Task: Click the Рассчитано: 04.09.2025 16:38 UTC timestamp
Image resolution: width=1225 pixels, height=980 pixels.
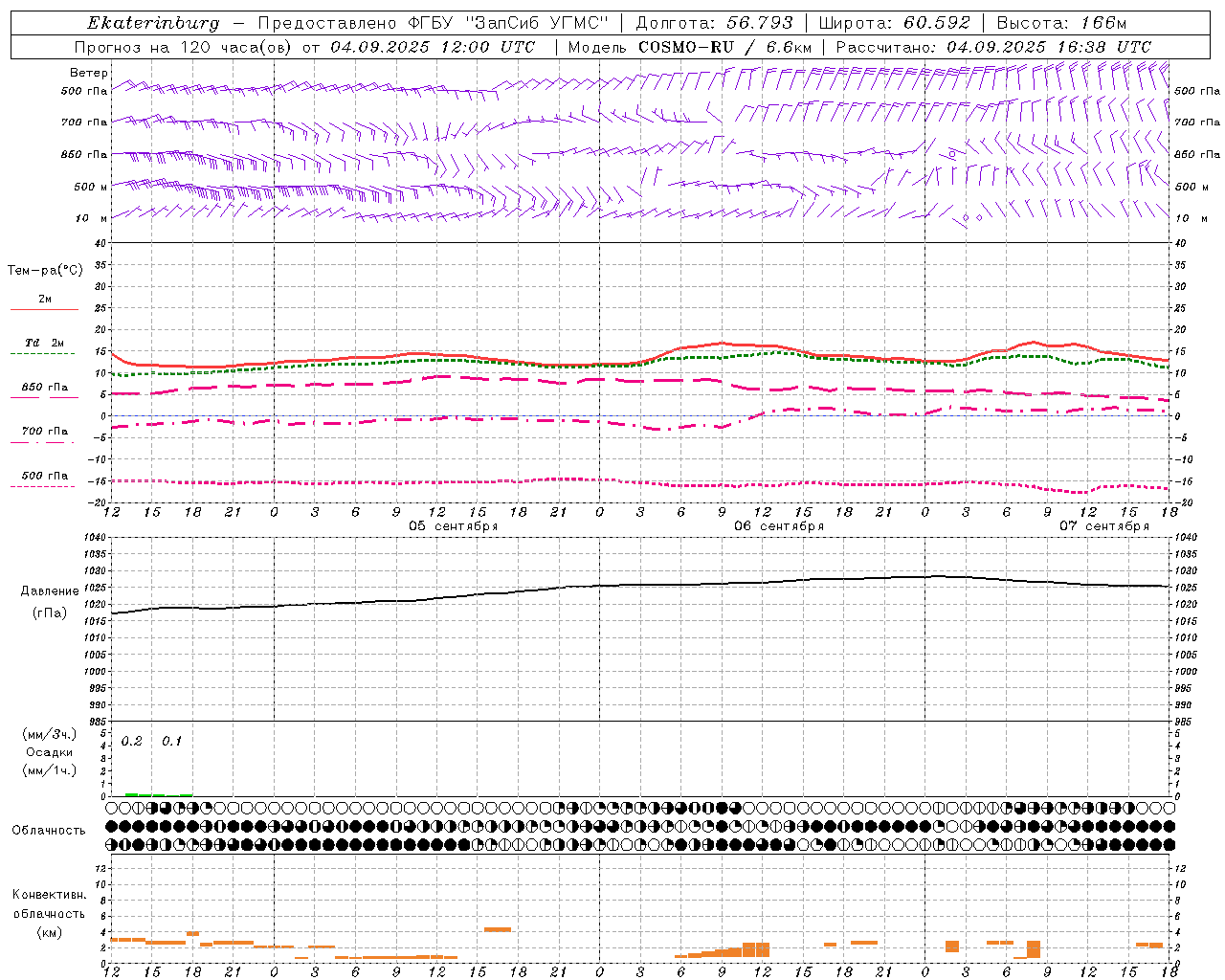Action: (x=993, y=47)
